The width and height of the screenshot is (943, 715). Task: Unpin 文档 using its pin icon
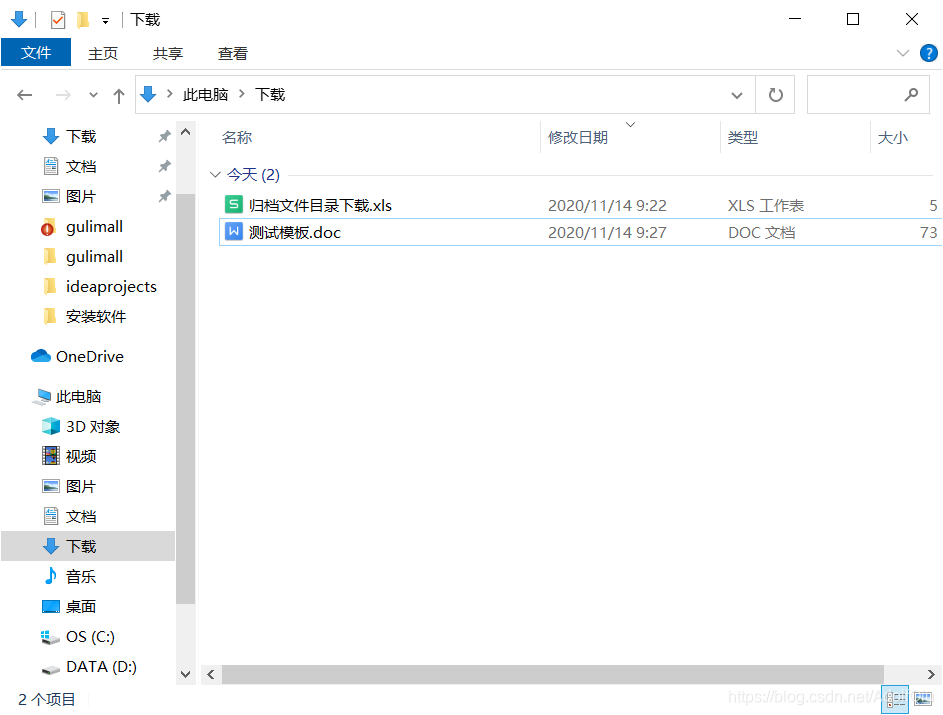pyautogui.click(x=164, y=167)
